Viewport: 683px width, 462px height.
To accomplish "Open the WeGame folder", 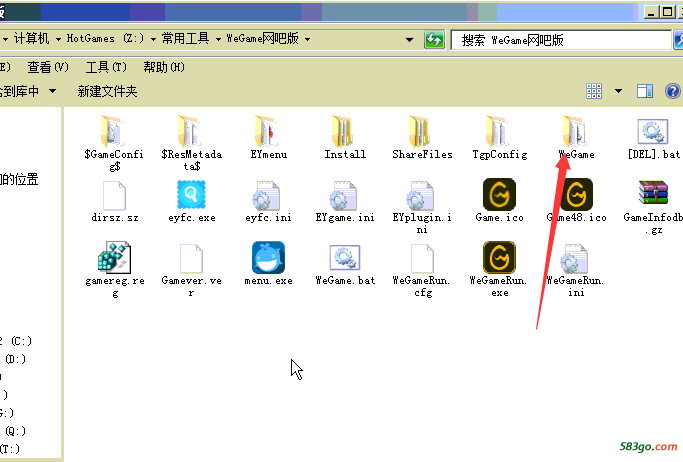I will [576, 137].
